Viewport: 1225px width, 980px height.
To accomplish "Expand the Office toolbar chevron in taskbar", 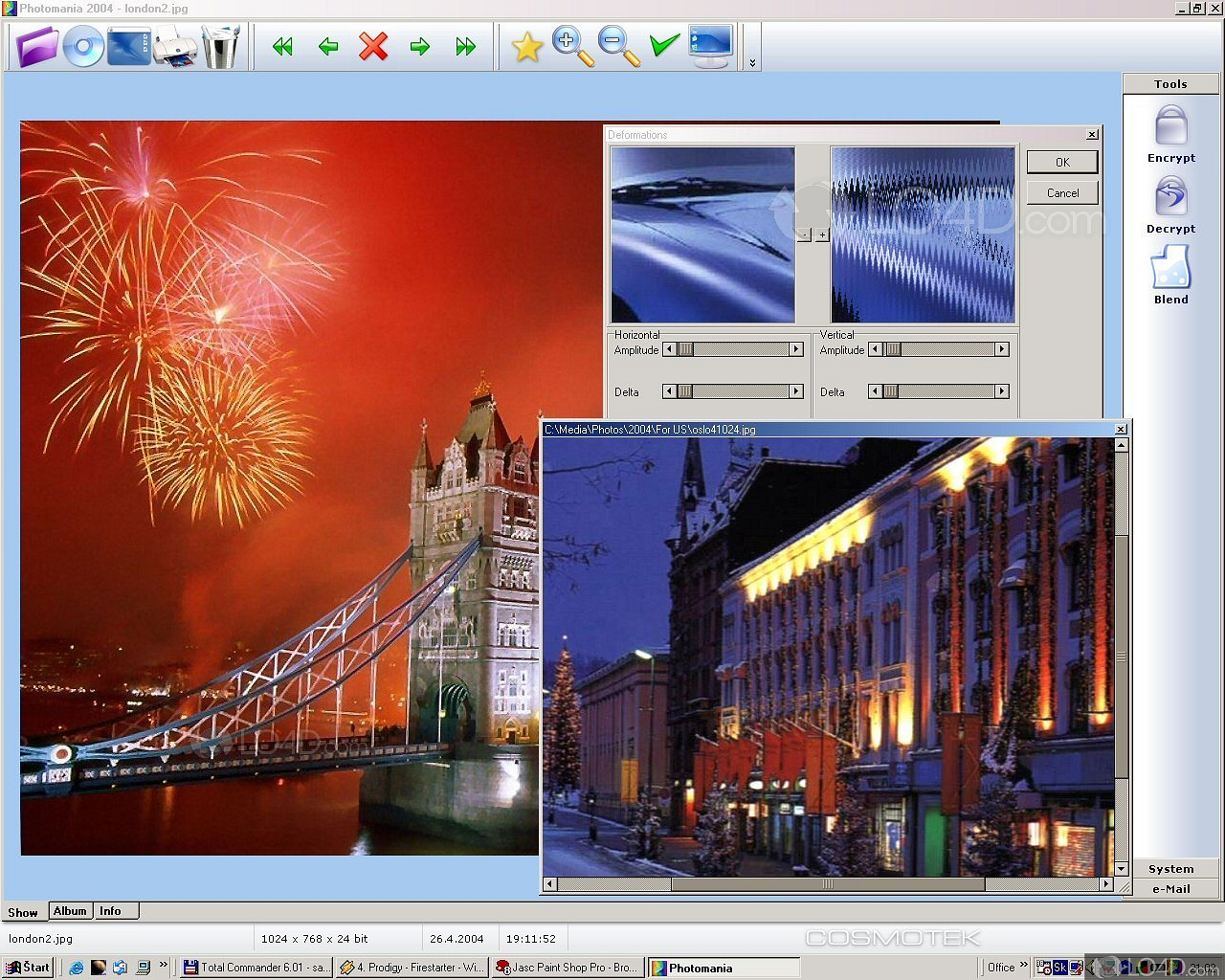I will point(1023,965).
